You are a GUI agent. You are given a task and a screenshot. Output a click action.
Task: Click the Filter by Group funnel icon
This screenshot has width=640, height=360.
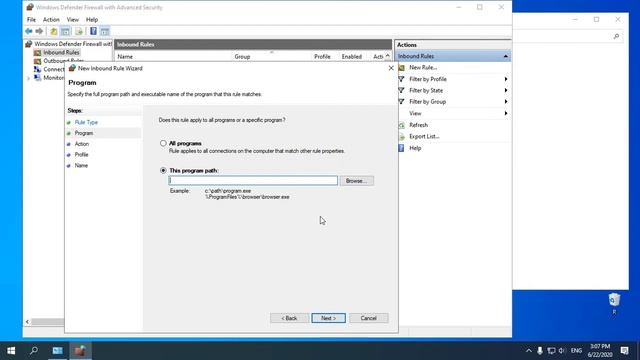402,102
